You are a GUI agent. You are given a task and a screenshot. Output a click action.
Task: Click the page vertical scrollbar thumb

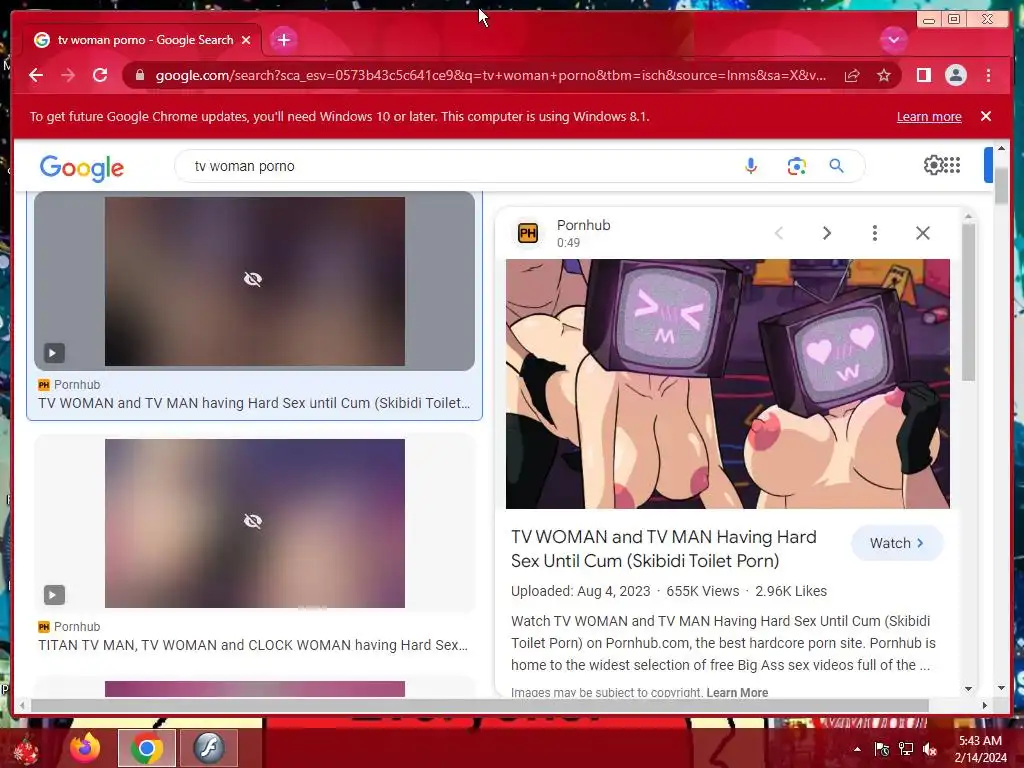(1001, 184)
